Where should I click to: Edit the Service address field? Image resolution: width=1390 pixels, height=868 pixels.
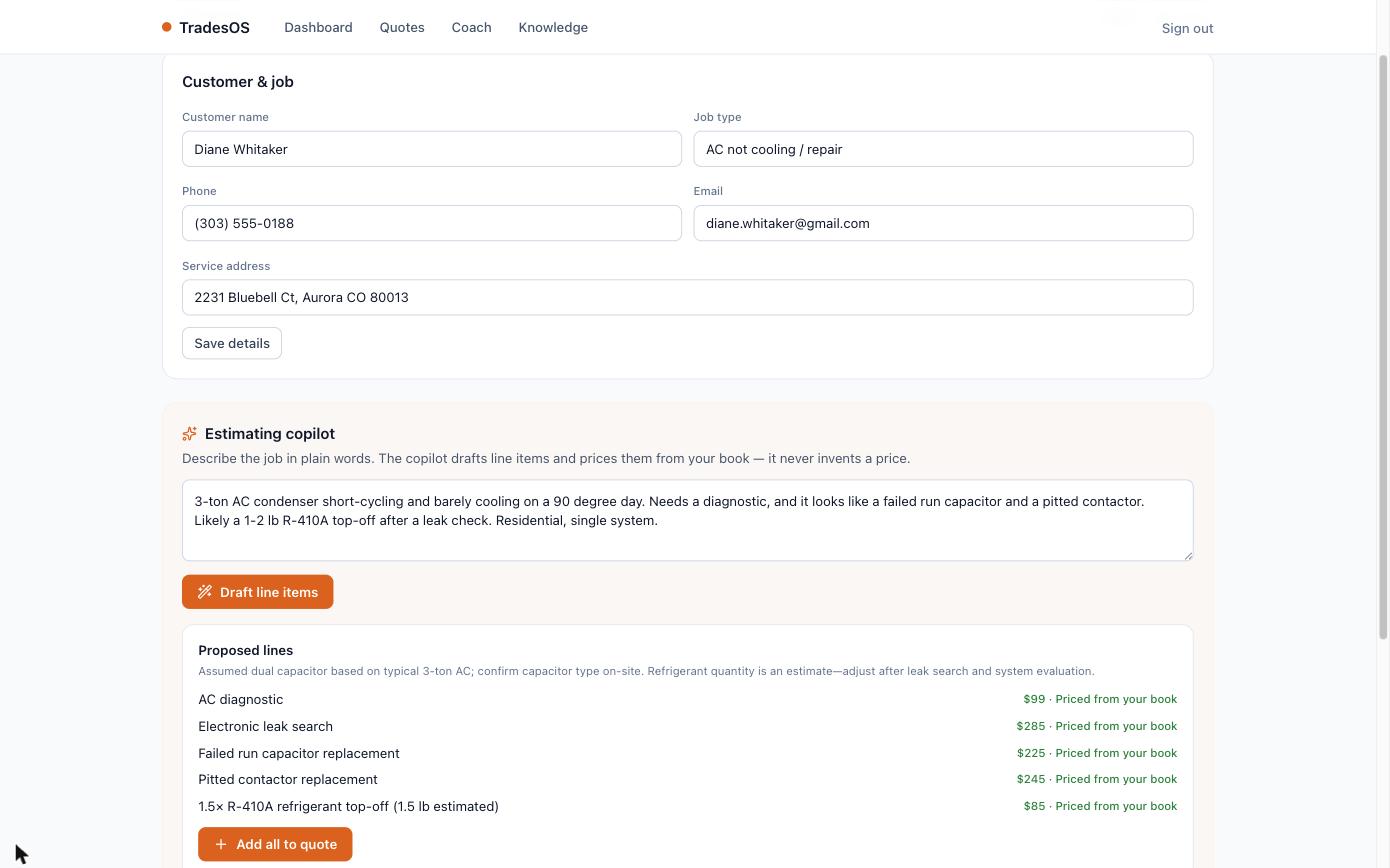point(688,297)
